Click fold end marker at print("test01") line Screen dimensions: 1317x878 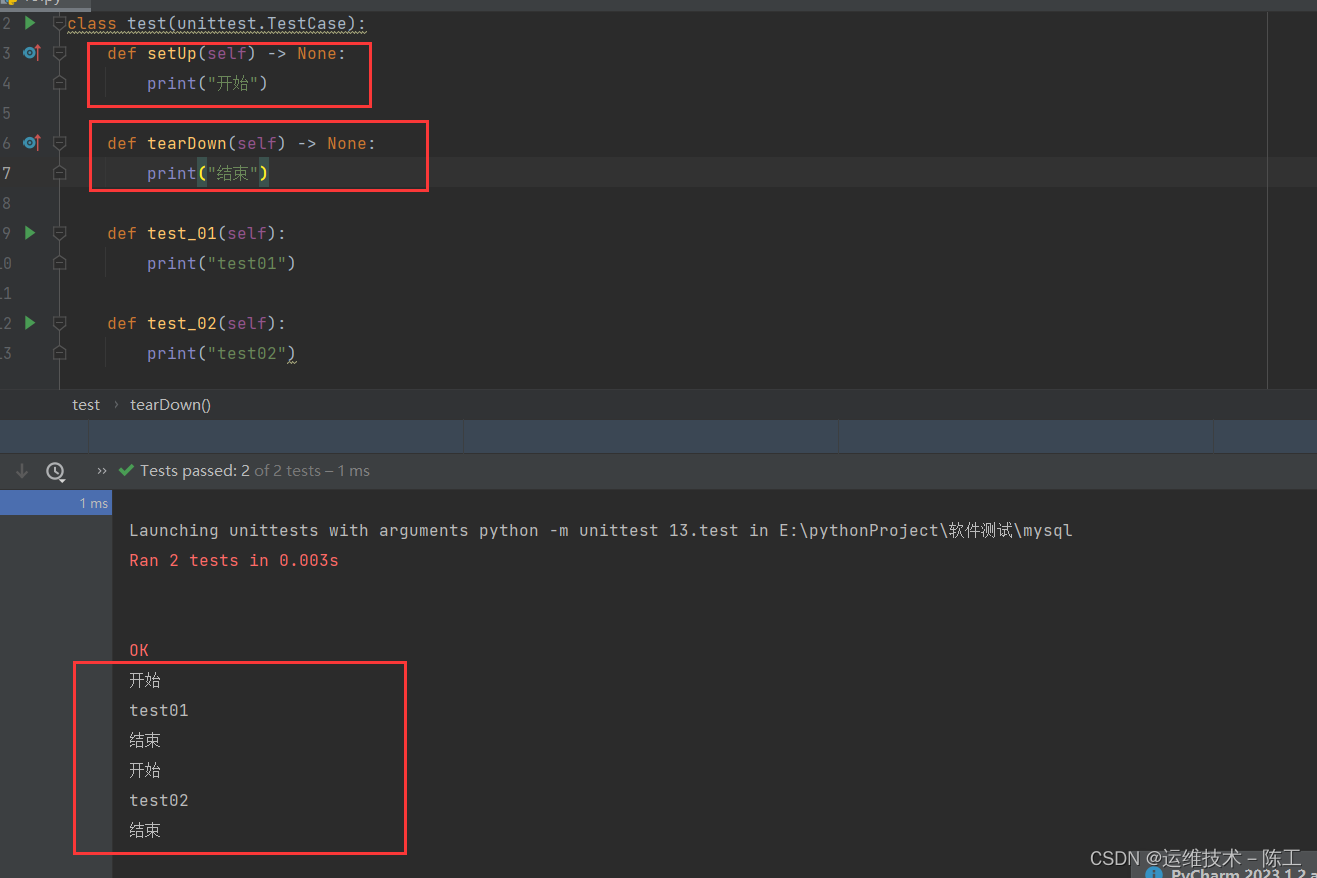pos(59,263)
